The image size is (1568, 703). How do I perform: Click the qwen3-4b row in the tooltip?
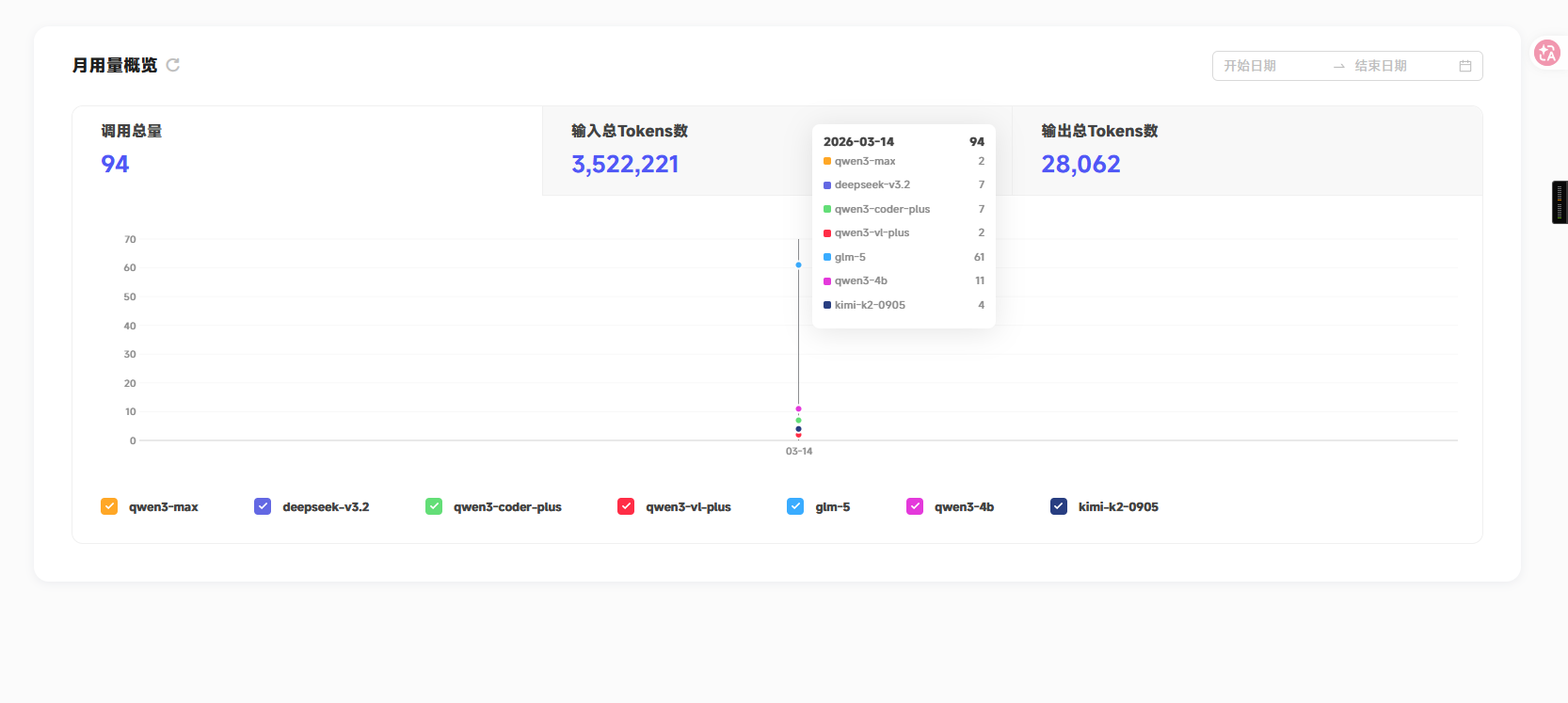pyautogui.click(x=904, y=281)
